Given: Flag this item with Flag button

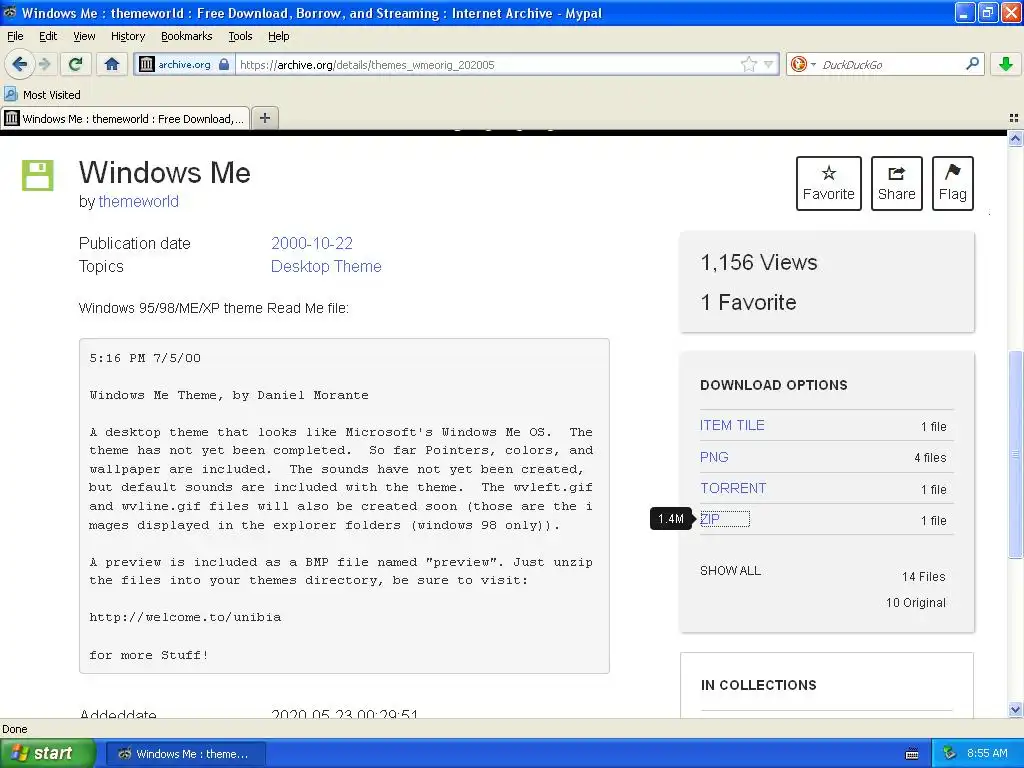Looking at the screenshot, I should coord(952,184).
